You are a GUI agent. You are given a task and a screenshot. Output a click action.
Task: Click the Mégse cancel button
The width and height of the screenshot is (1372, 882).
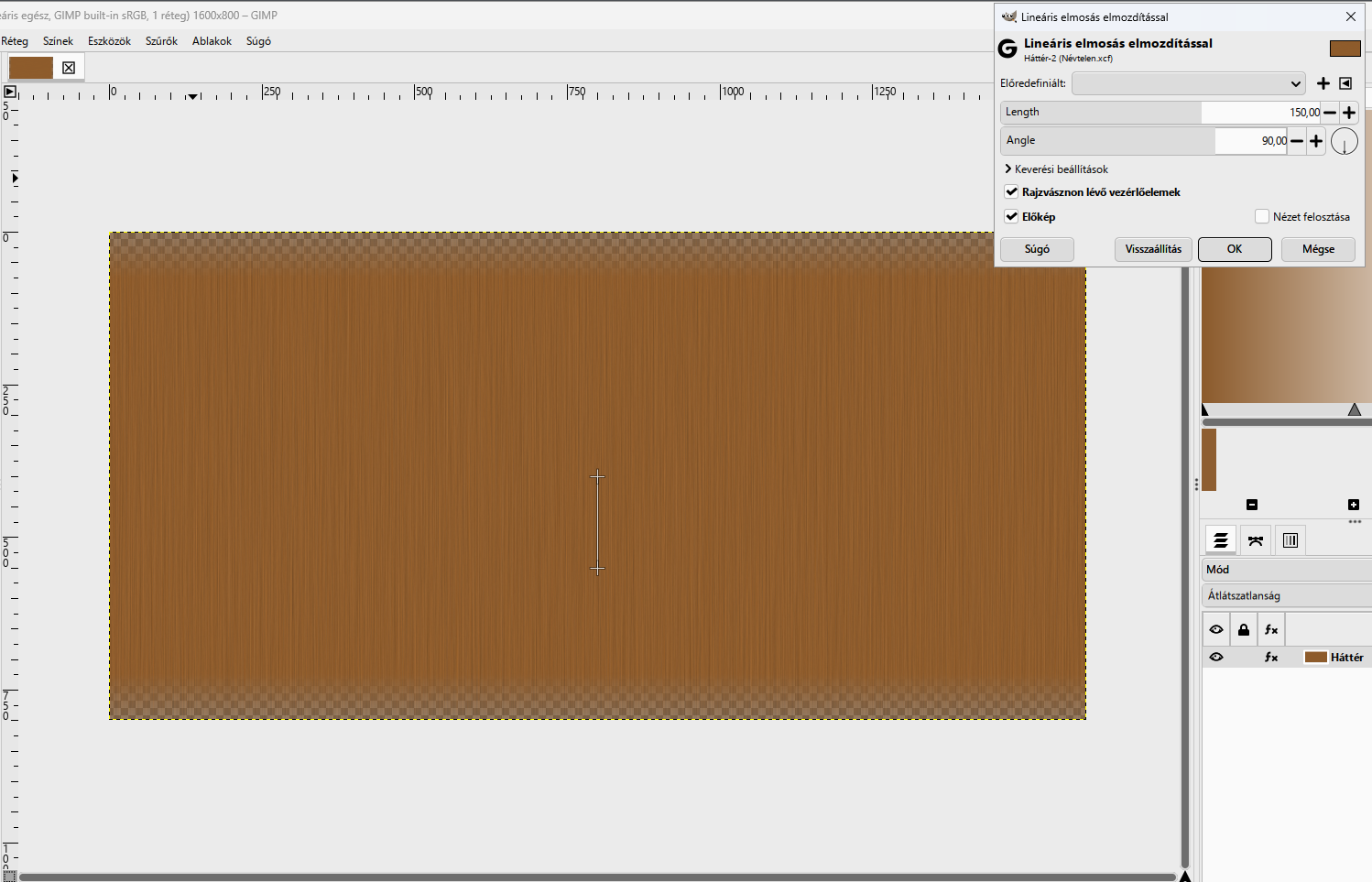[x=1318, y=249]
